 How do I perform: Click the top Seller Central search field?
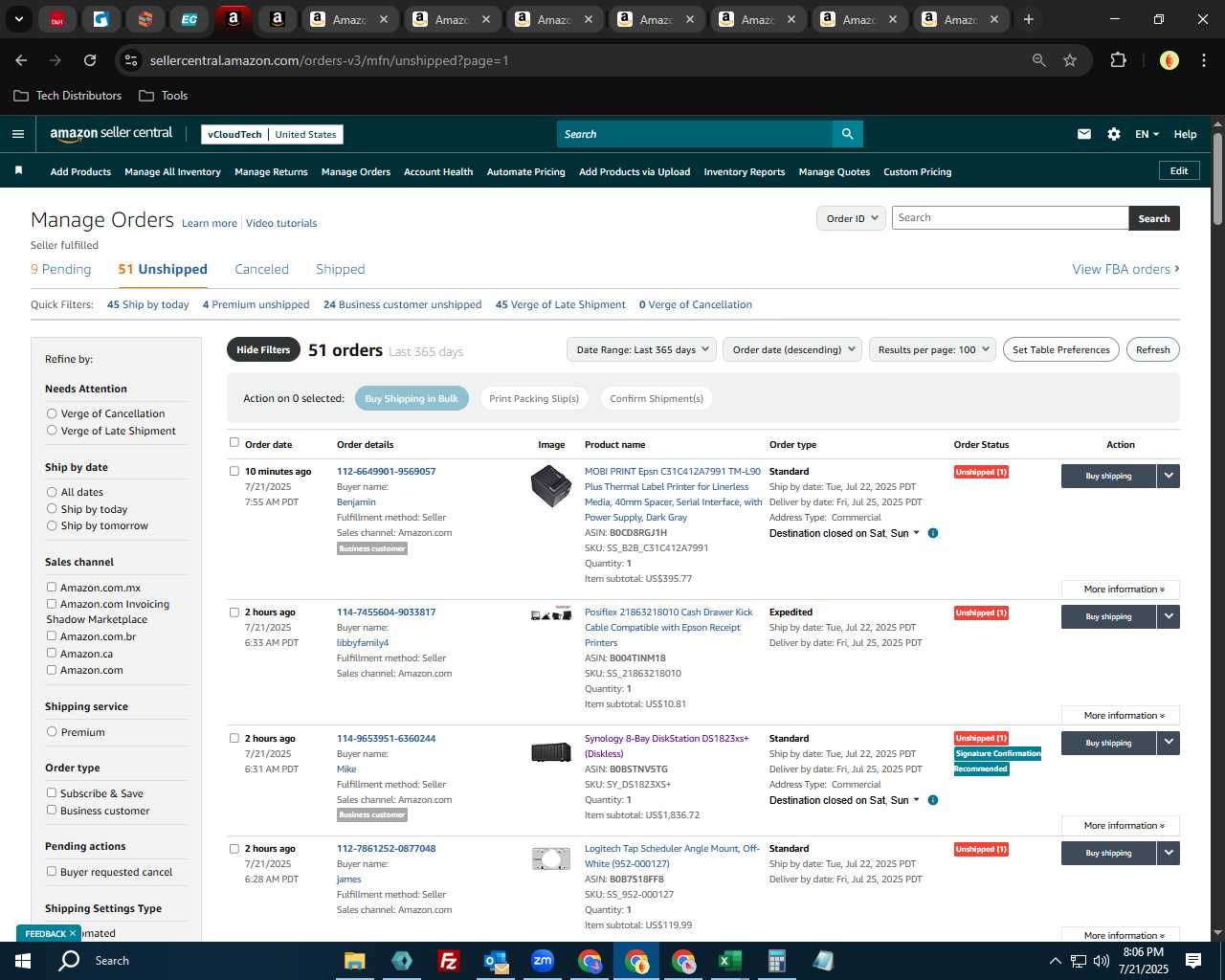[695, 134]
